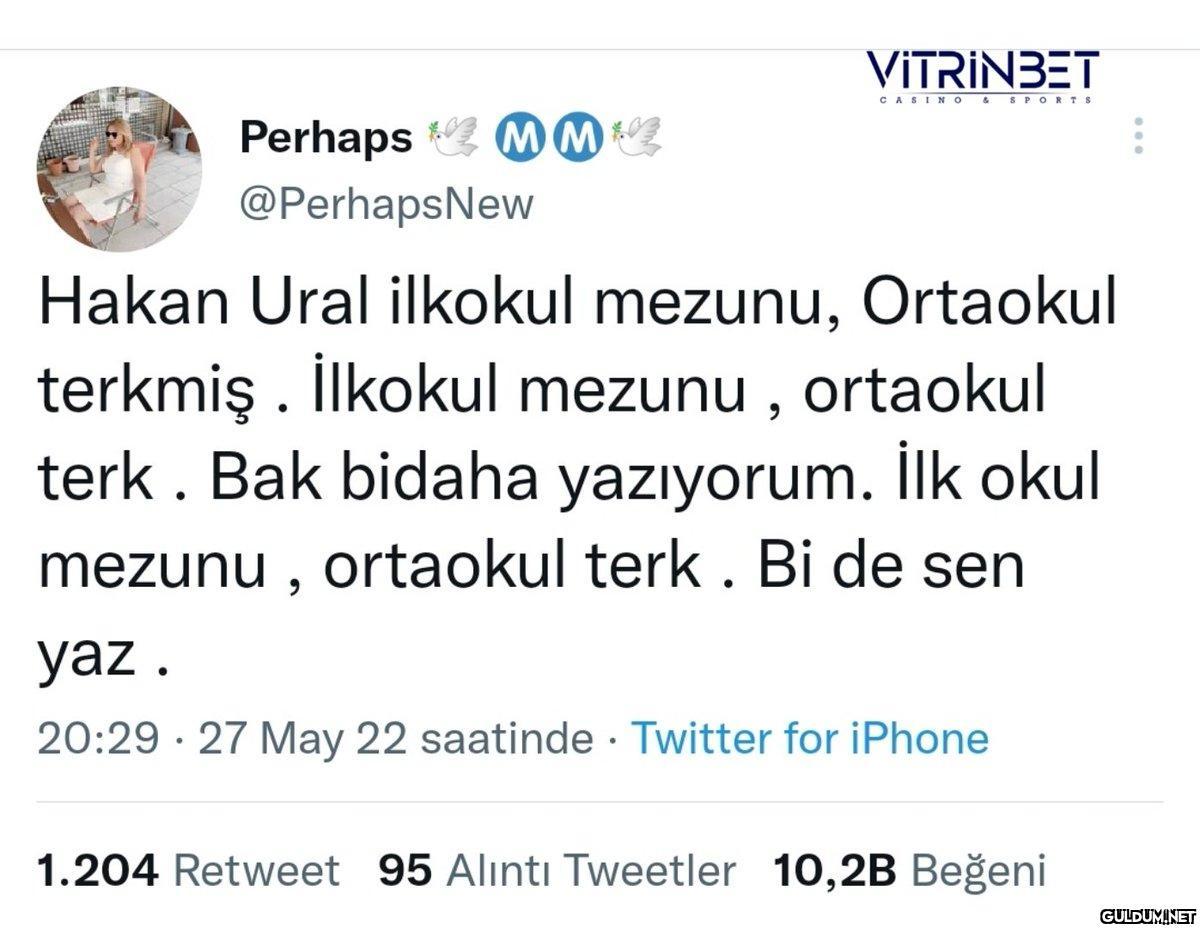Open the @PerhapsNew handle

(386, 204)
